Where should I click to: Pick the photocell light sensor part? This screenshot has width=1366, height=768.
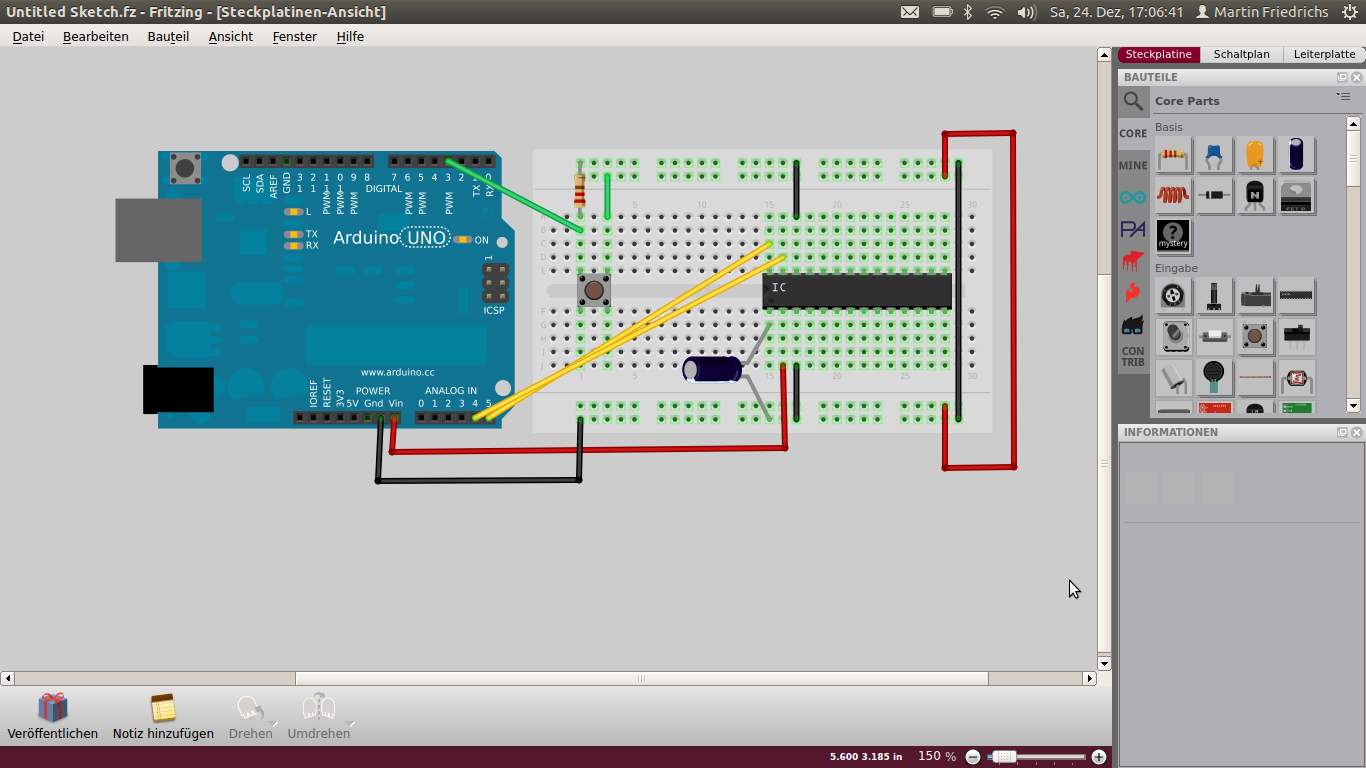pyautogui.click(x=1297, y=378)
